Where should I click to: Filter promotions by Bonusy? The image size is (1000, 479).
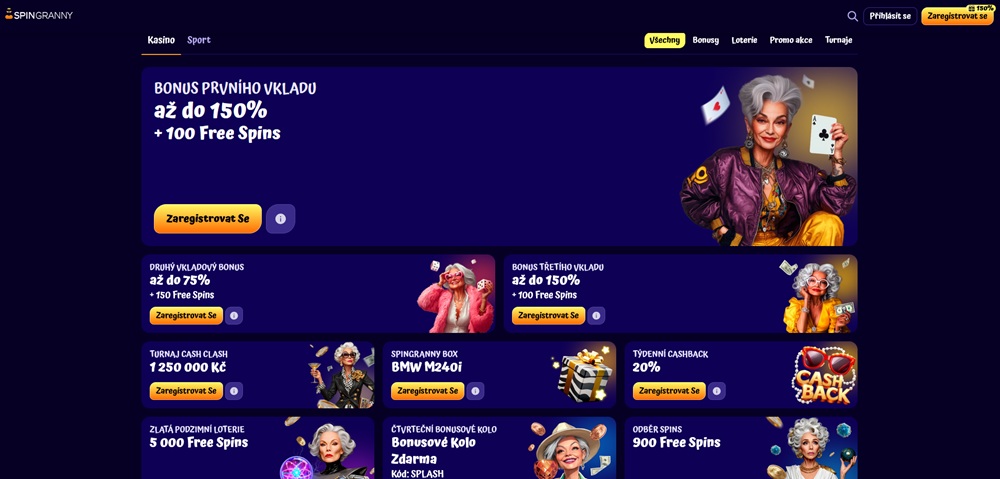[705, 40]
